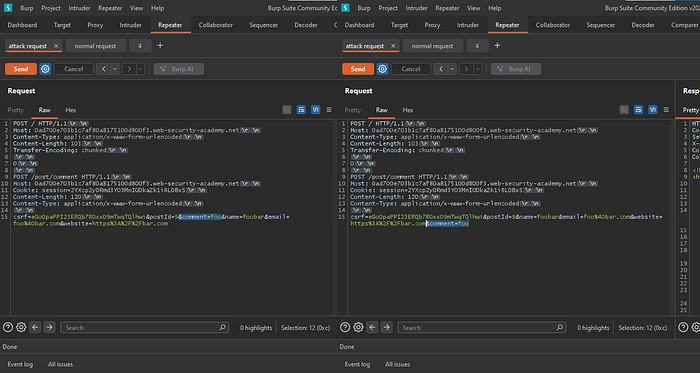Toggle show \n non-printable chars, left window
This screenshot has width=700, height=373.
click(x=316, y=110)
